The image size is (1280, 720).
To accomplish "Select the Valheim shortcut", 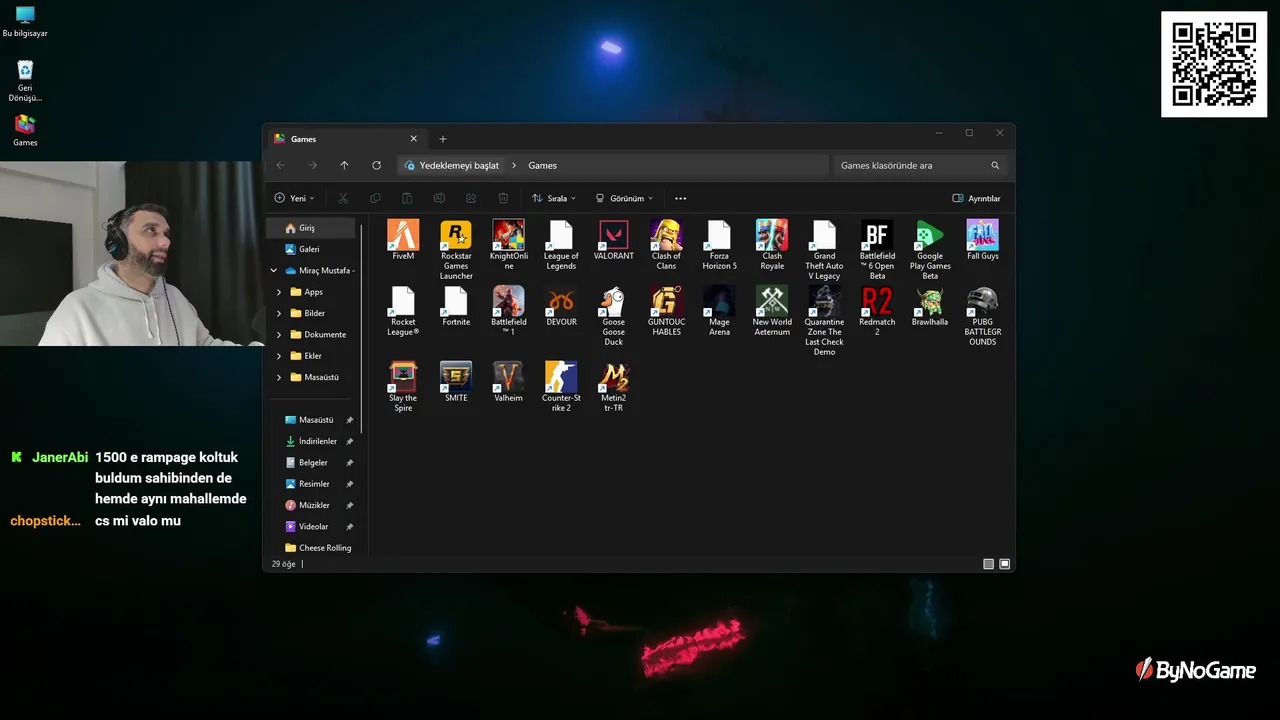I will (508, 382).
